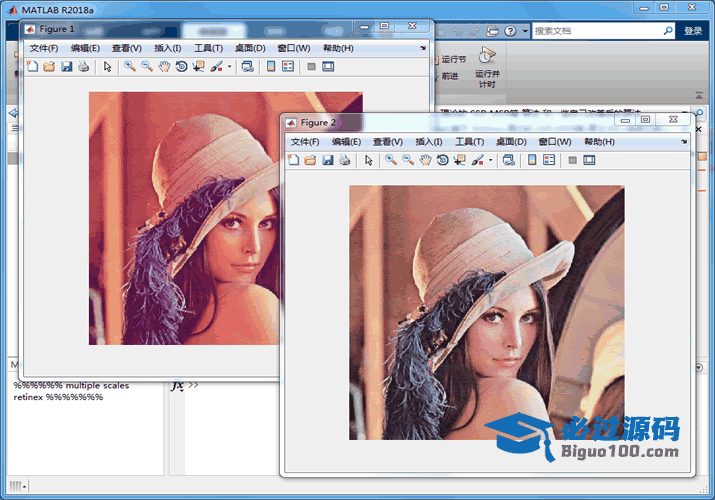
Task: Open 文件(F) menu in Figure 2
Action: click(305, 142)
